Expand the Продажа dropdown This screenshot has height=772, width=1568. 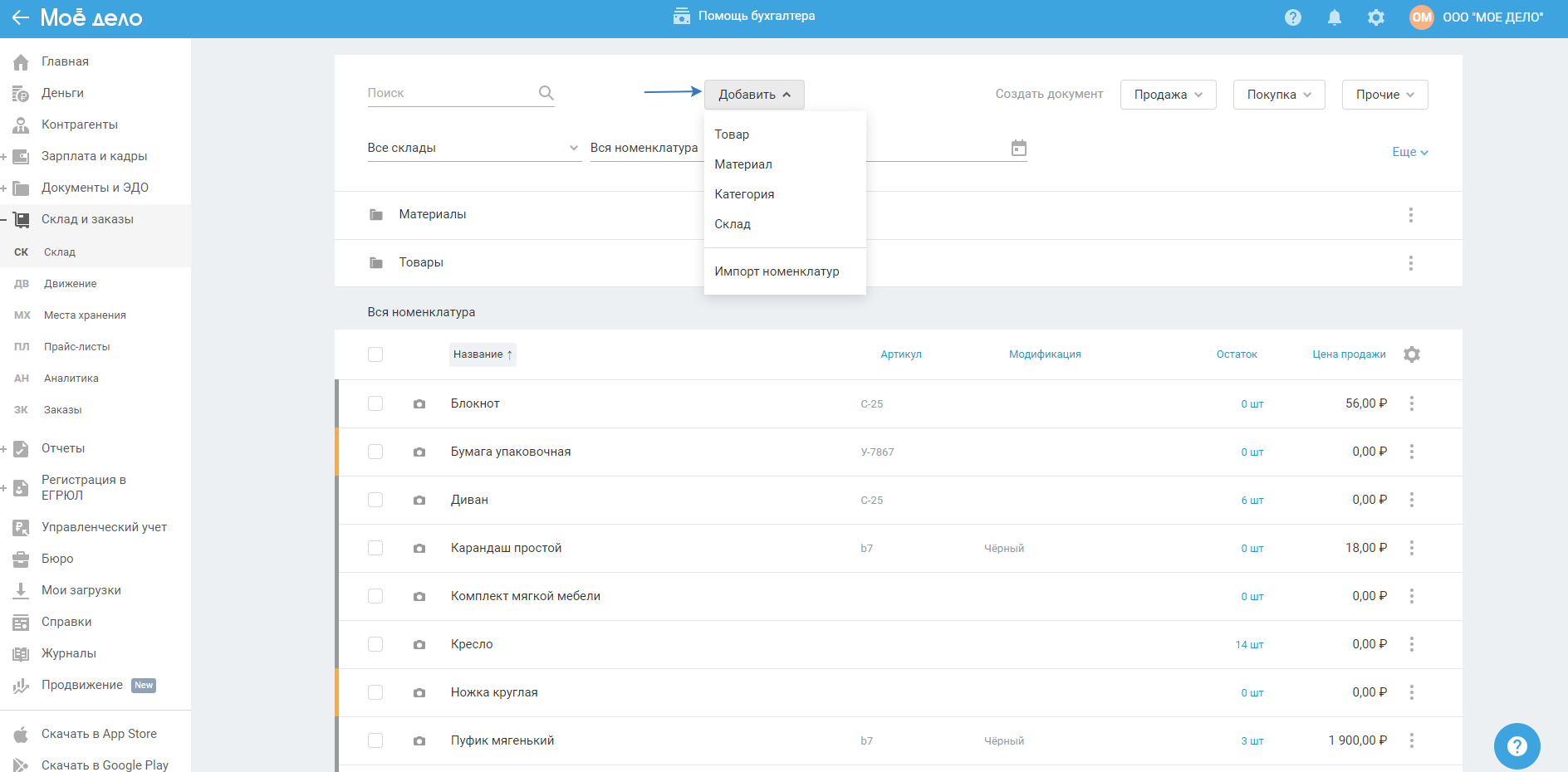click(1168, 95)
